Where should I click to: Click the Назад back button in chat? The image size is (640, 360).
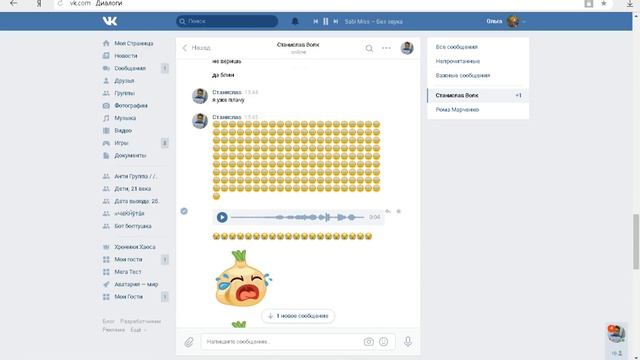coord(196,48)
